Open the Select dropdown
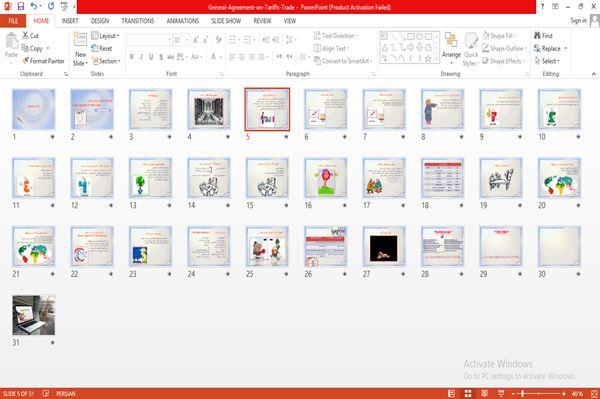 point(548,61)
